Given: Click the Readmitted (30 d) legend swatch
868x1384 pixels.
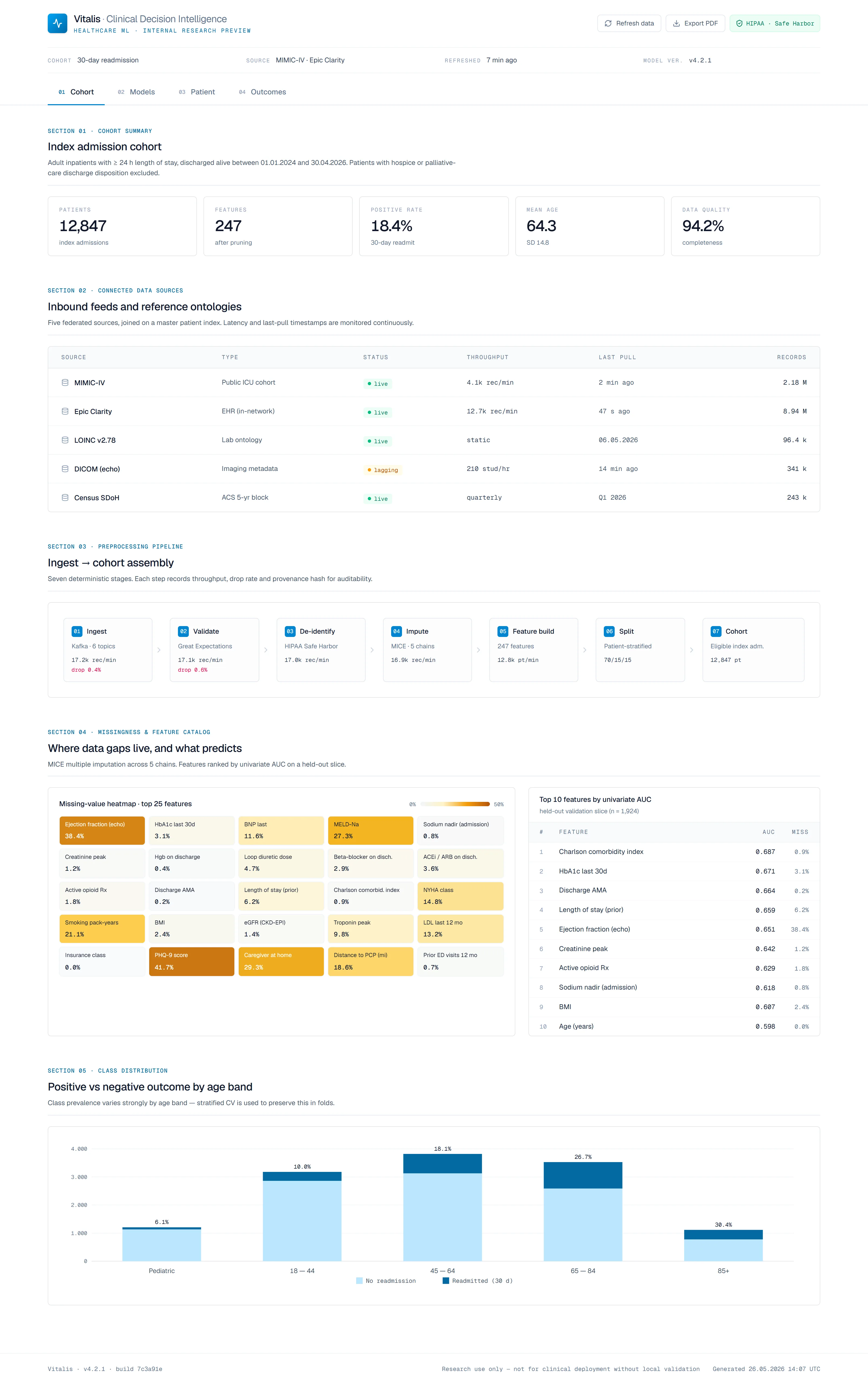Looking at the screenshot, I should (x=445, y=1281).
